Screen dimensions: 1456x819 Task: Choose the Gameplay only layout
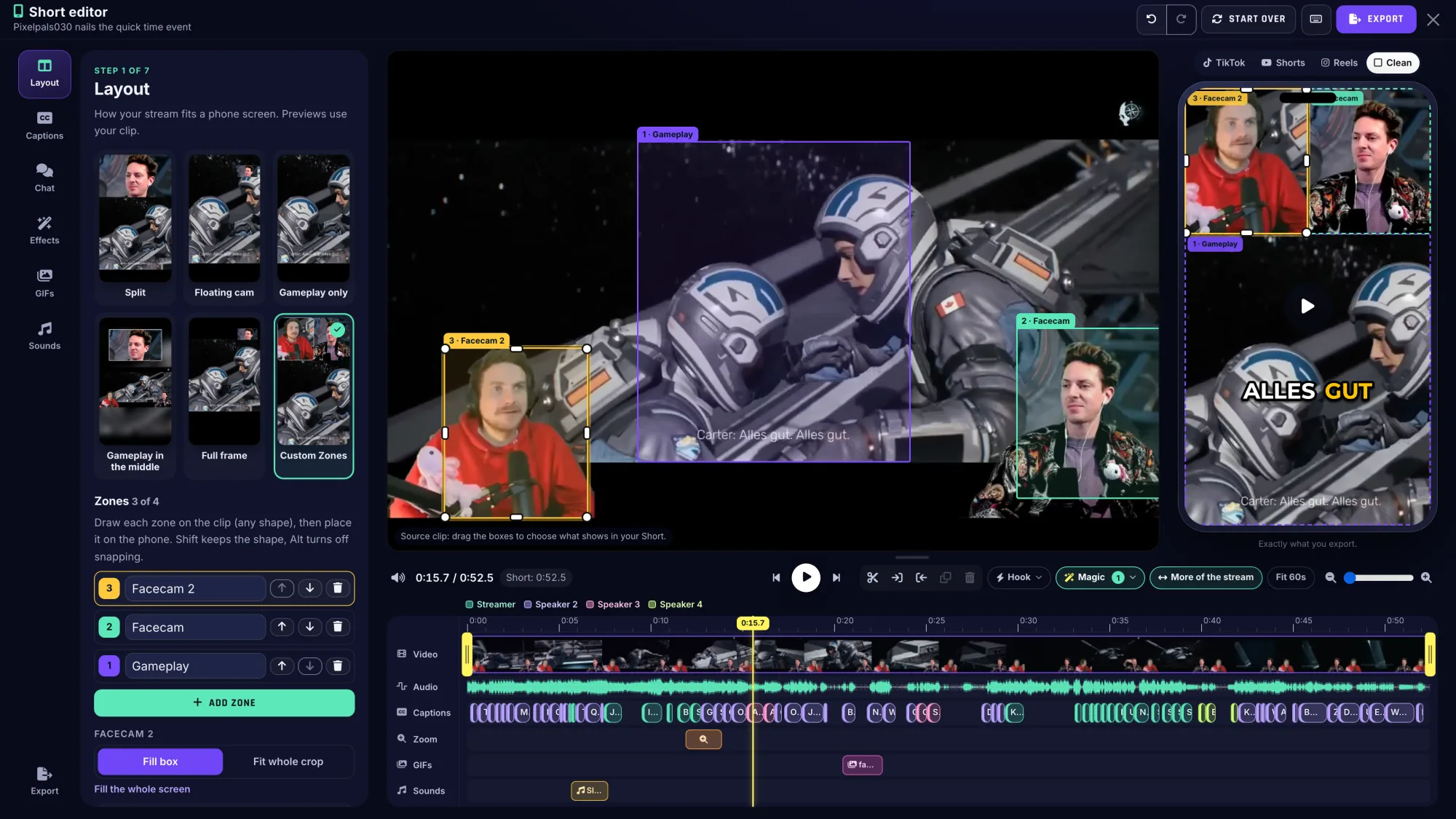tap(314, 227)
